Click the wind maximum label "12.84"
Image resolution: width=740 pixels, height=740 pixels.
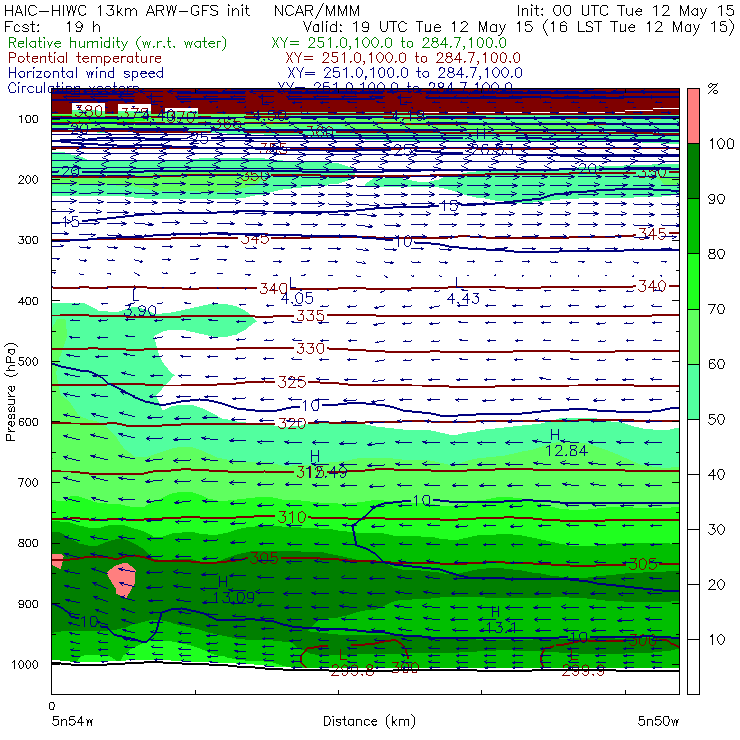(x=566, y=451)
